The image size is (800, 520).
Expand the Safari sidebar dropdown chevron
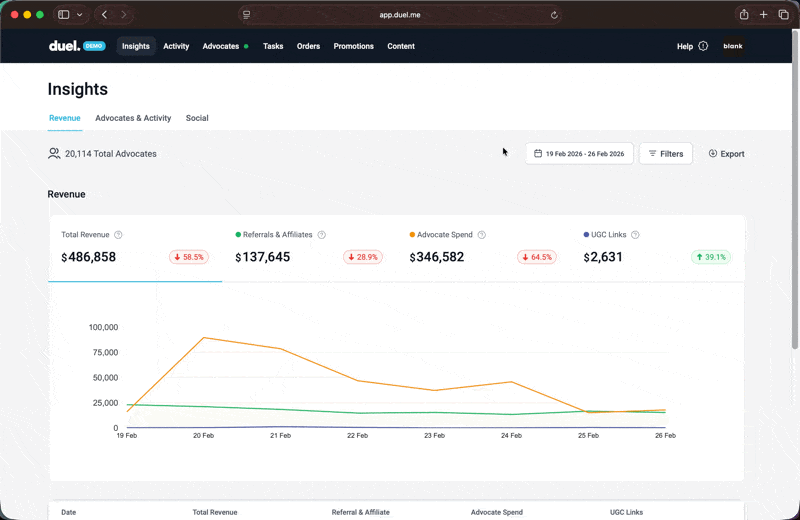(x=80, y=15)
